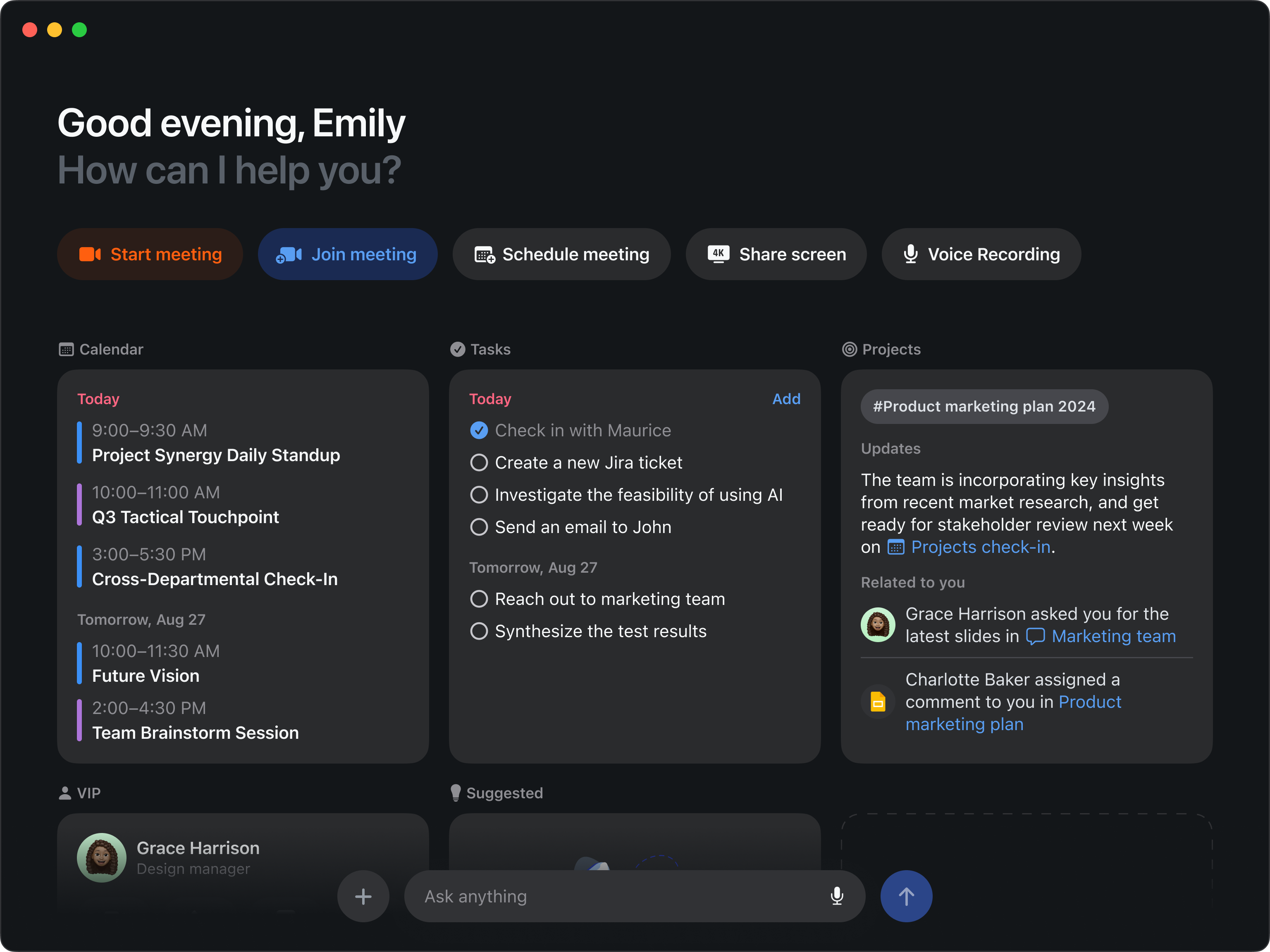Click the 4K icon on Share screen
This screenshot has height=952, width=1270.
coord(718,254)
